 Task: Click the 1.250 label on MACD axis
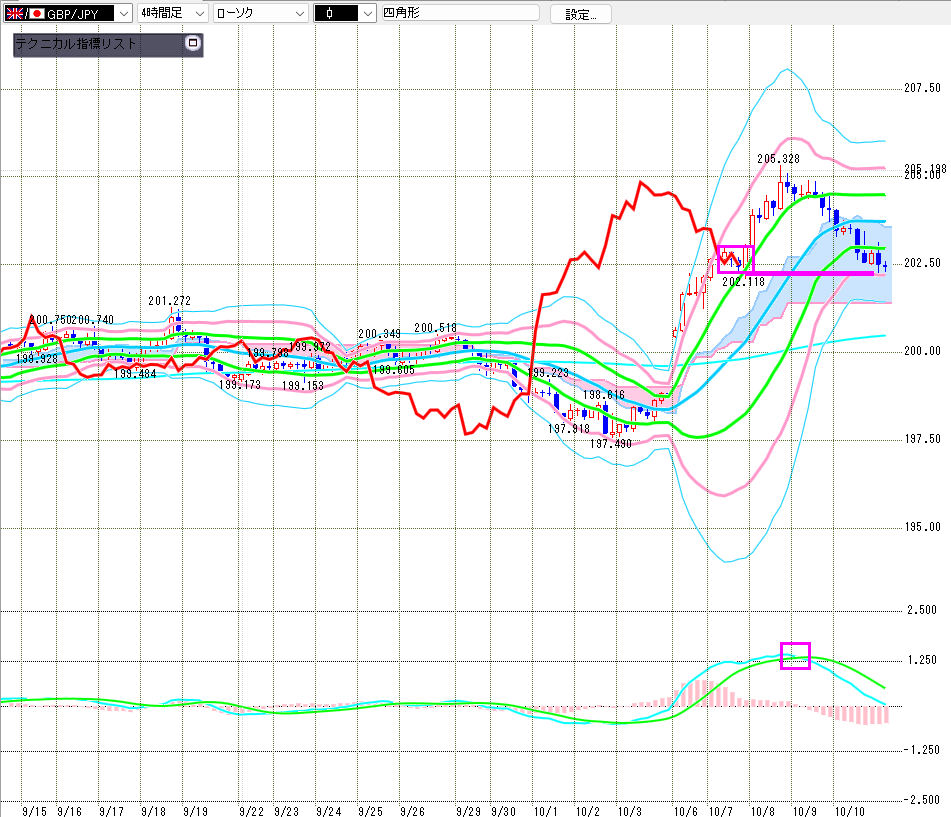[x=921, y=661]
